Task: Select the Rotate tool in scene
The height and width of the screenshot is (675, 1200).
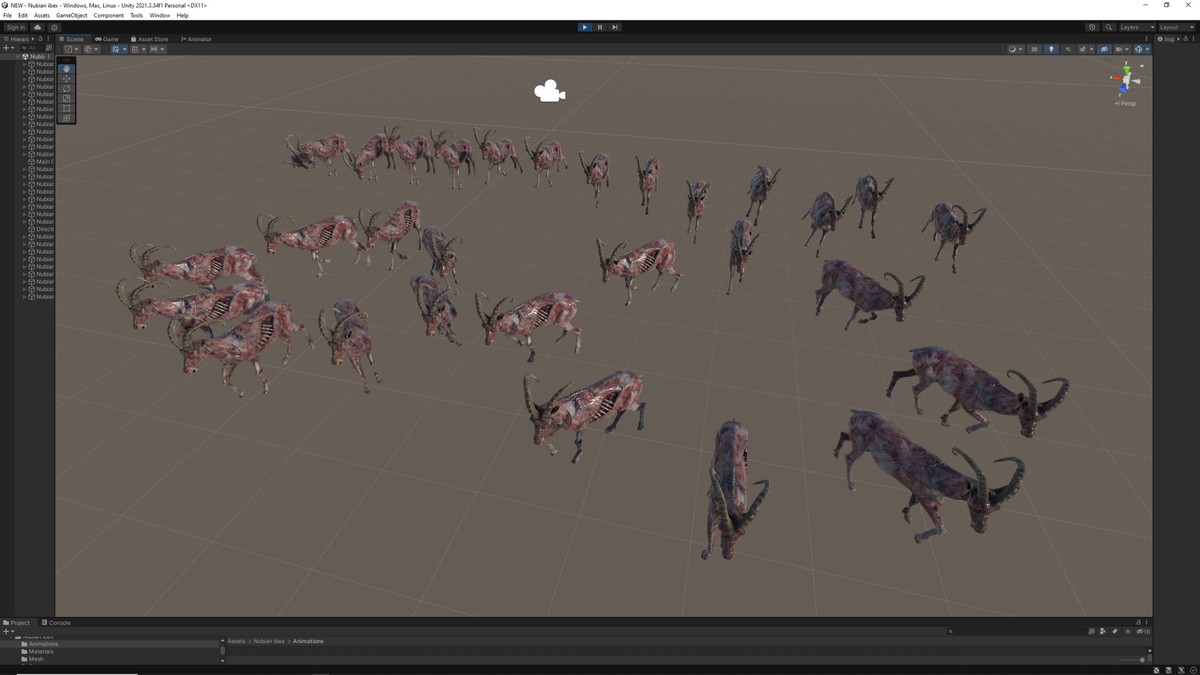Action: tap(67, 88)
